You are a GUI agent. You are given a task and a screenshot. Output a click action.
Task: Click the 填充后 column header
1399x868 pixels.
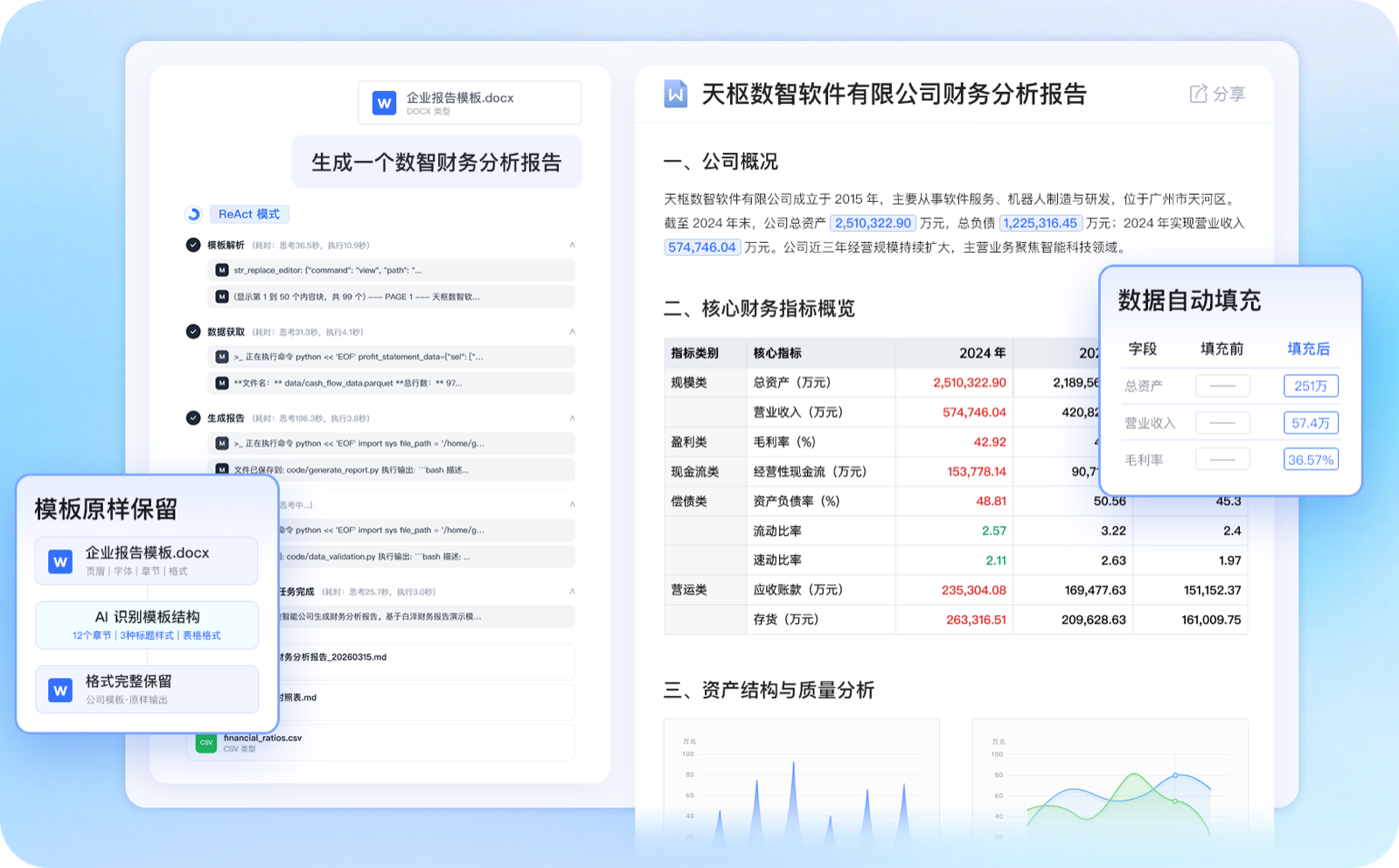[x=1308, y=349]
